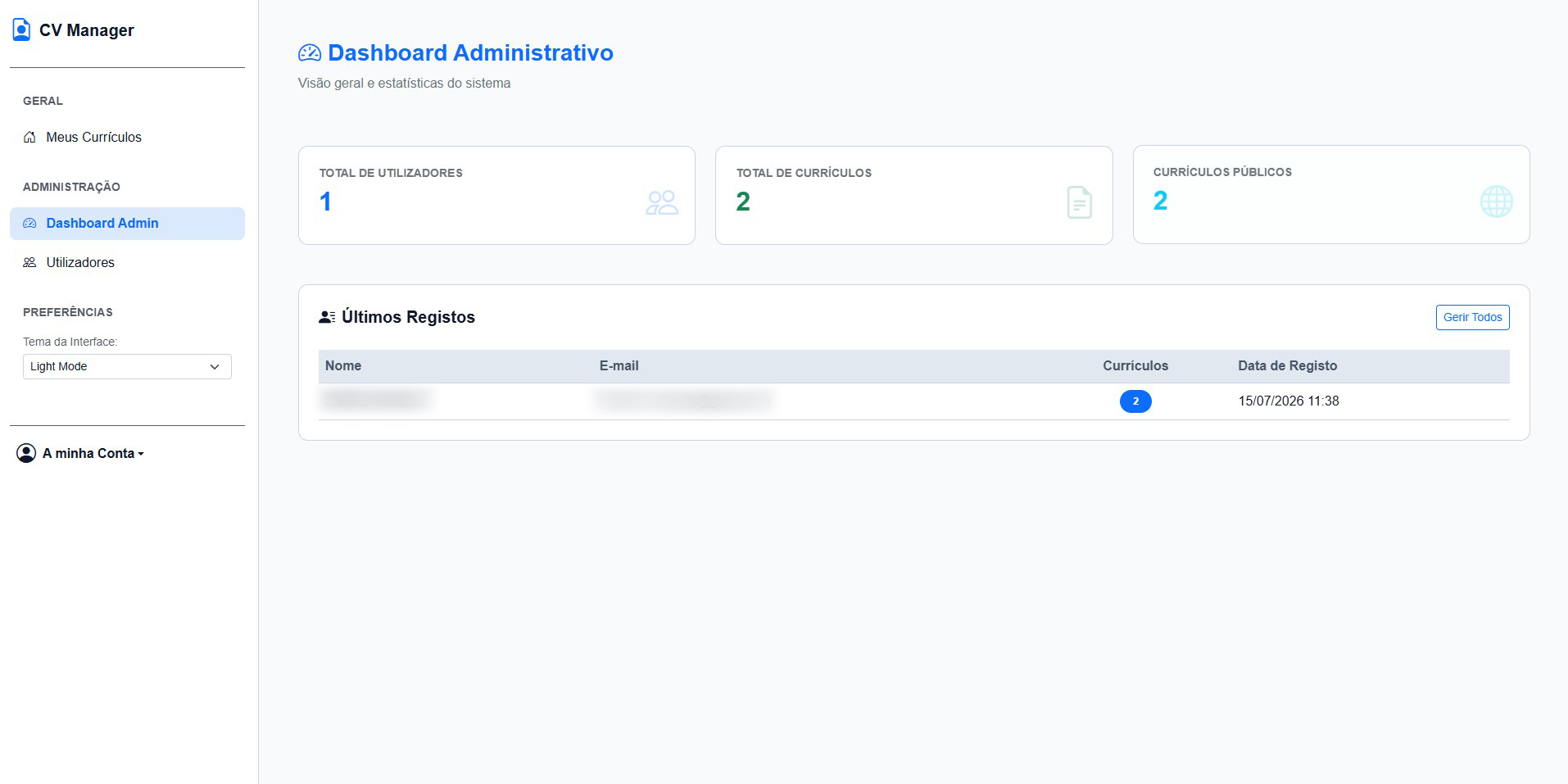
Task: Click the dashboard gauge icon in page header
Action: point(310,53)
